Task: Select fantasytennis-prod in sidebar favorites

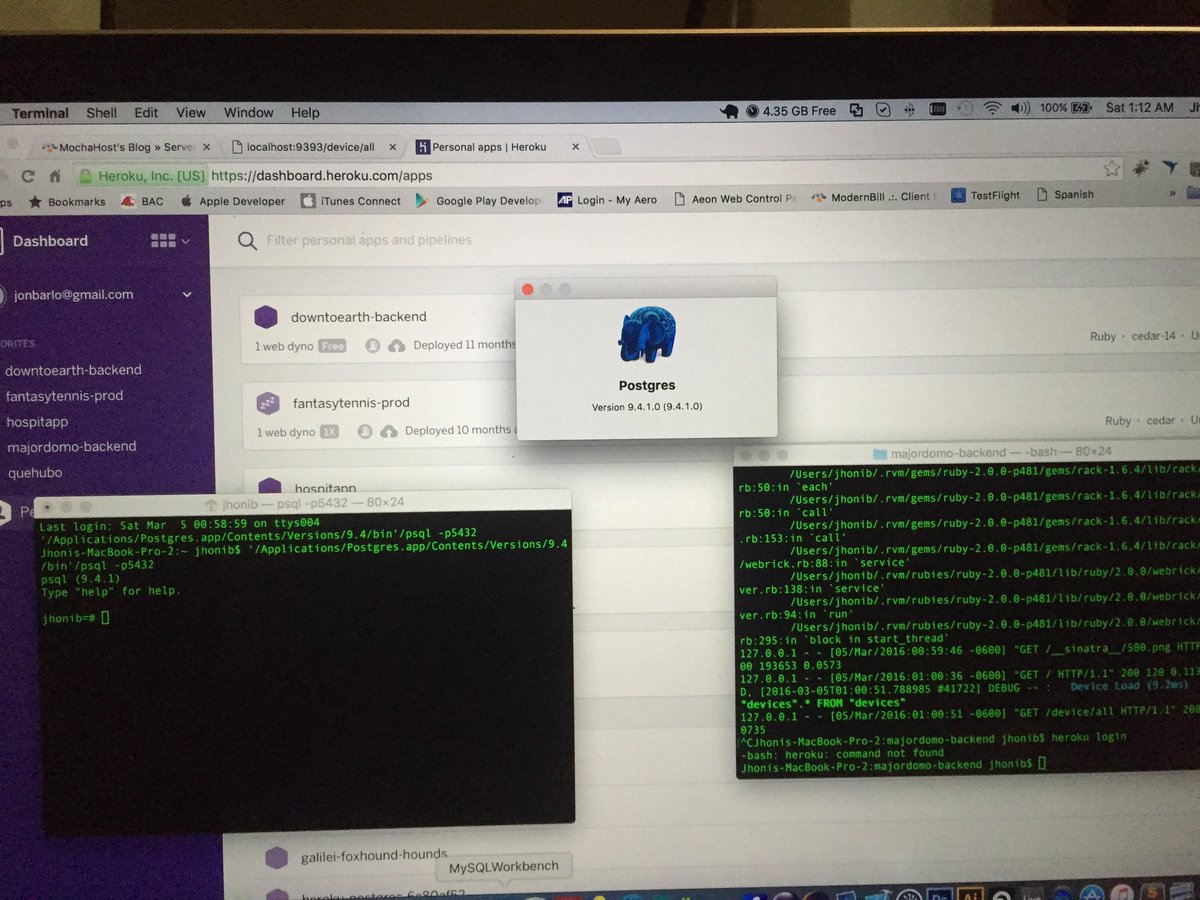Action: 64,396
